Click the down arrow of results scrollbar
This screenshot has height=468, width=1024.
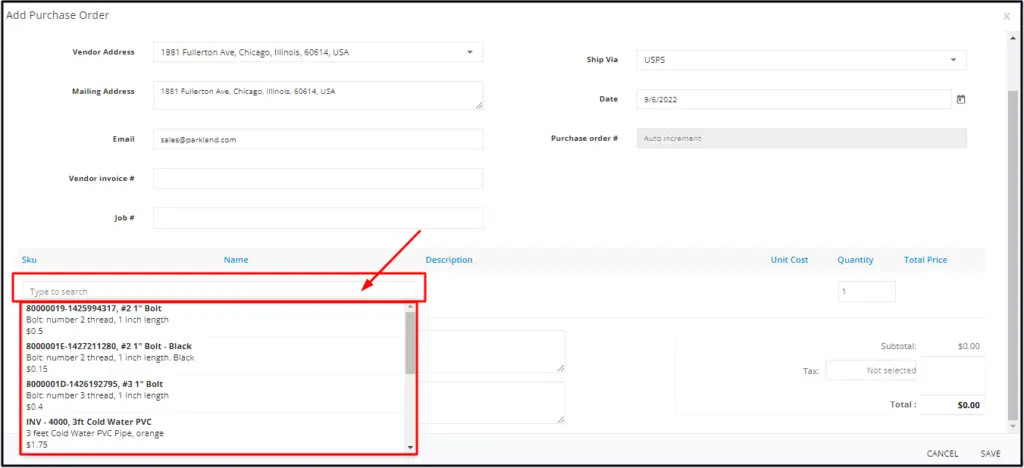[410, 448]
